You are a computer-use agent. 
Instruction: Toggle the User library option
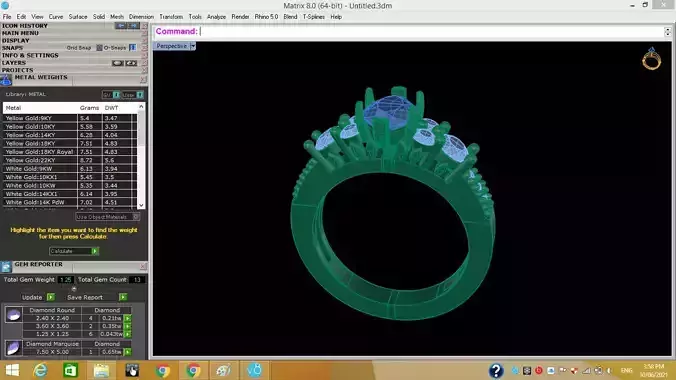(140, 95)
